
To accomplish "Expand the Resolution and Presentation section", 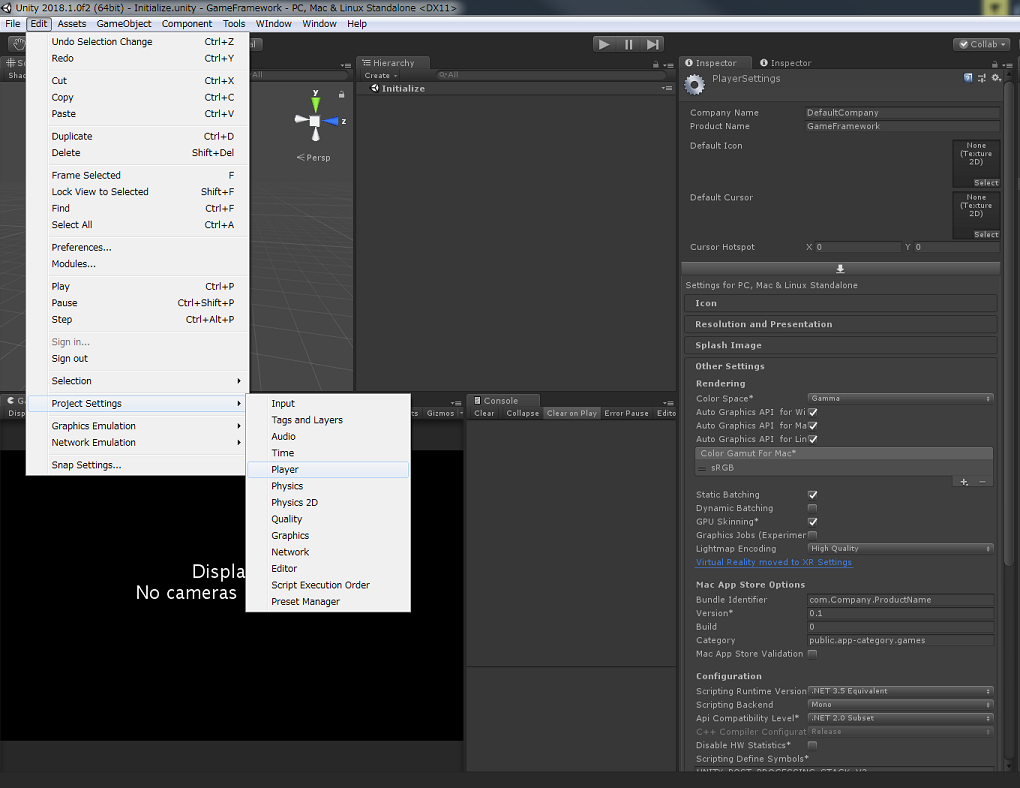I will click(840, 324).
